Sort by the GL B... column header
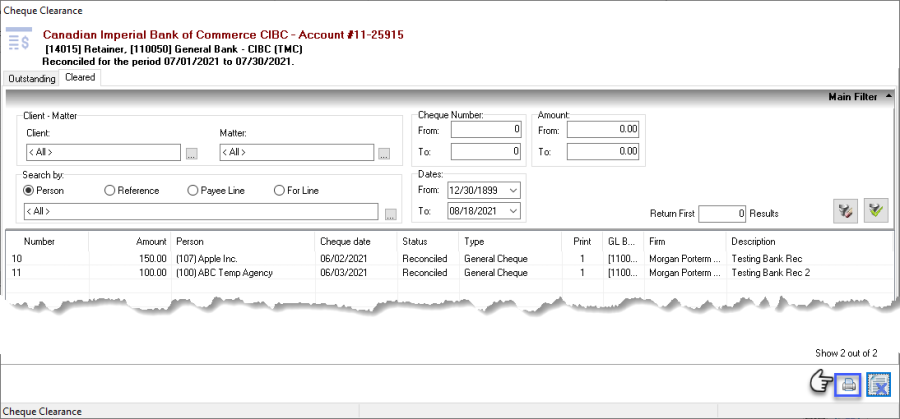 click(623, 242)
